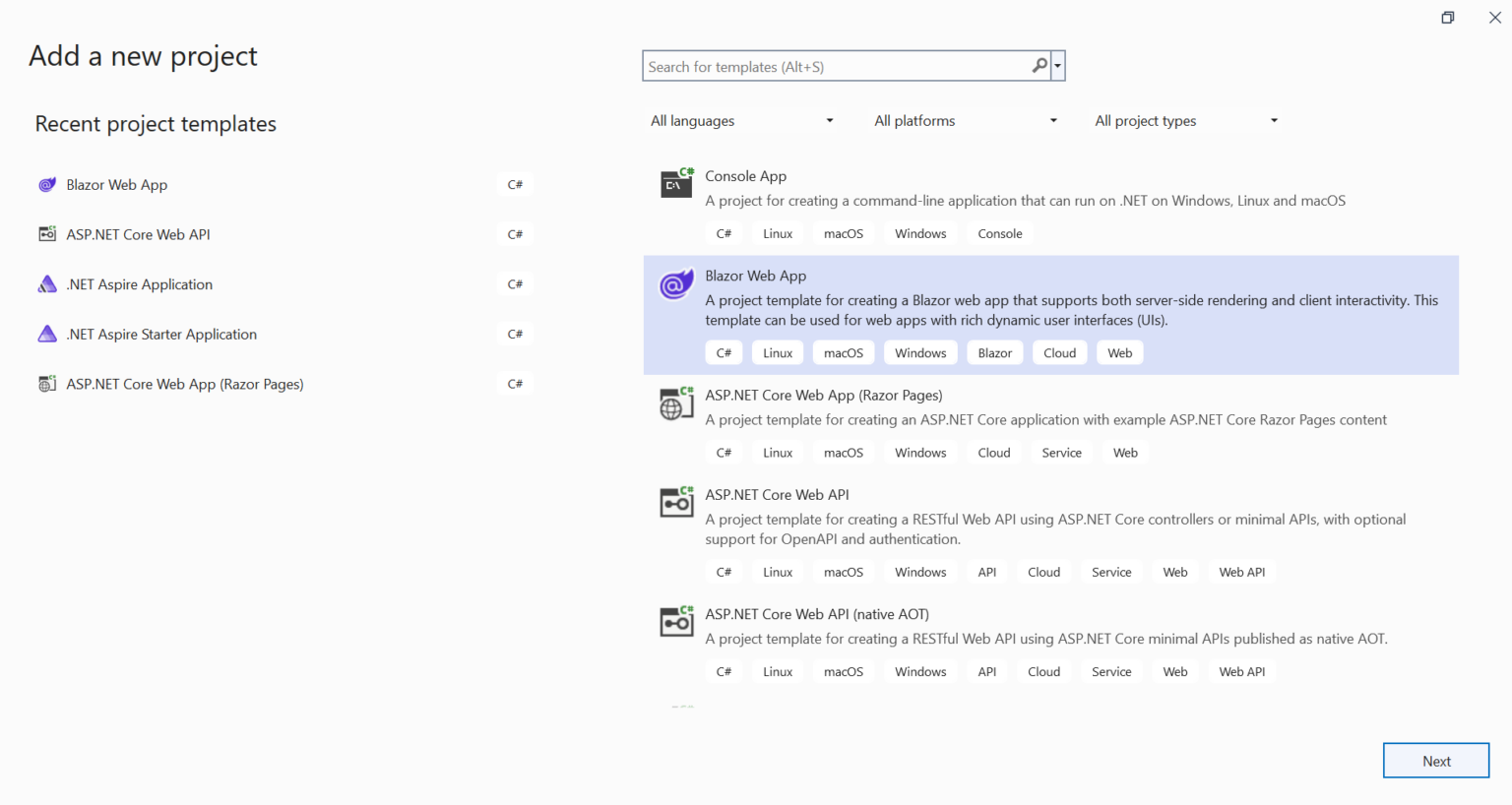
Task: Click the search magnifier icon in templates search
Action: tap(1039, 65)
